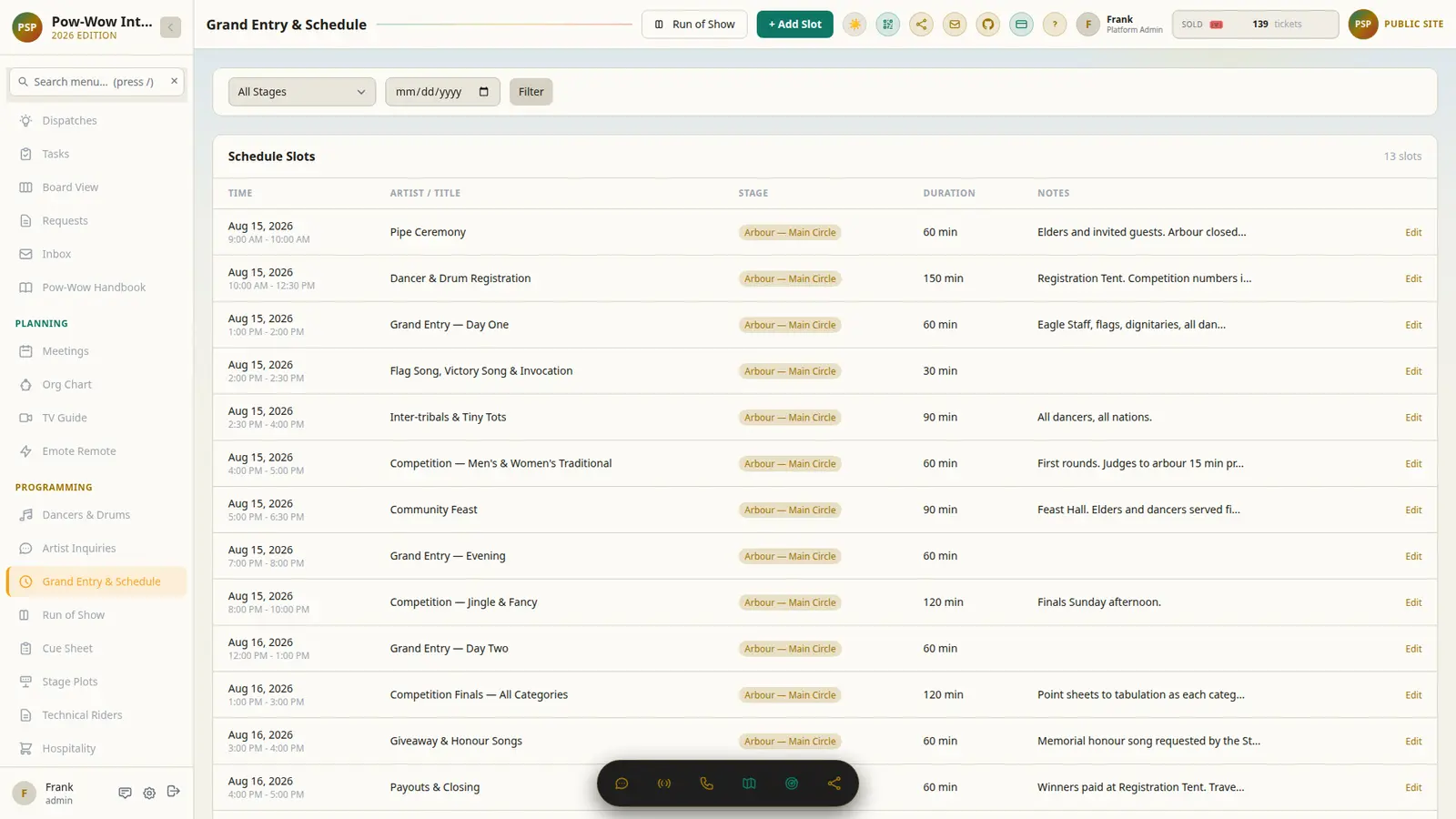Screen dimensions: 1456x819
Task: Open Meetings in sidebar
Action: click(96, 351)
